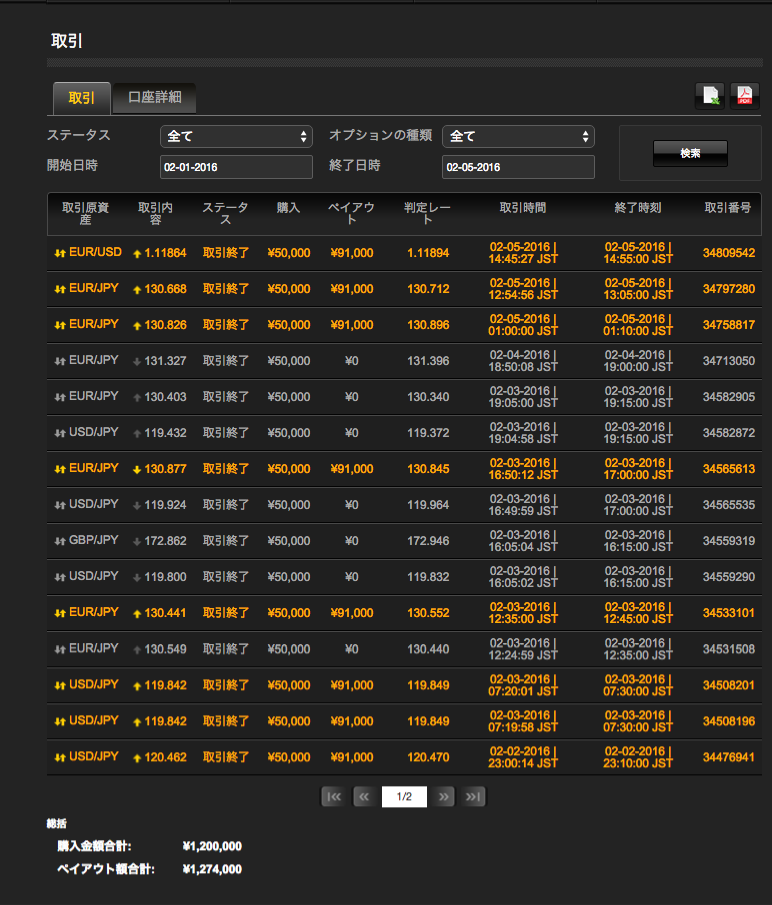
Task: Click judgment rate 1.11894
Action: pyautogui.click(x=428, y=253)
